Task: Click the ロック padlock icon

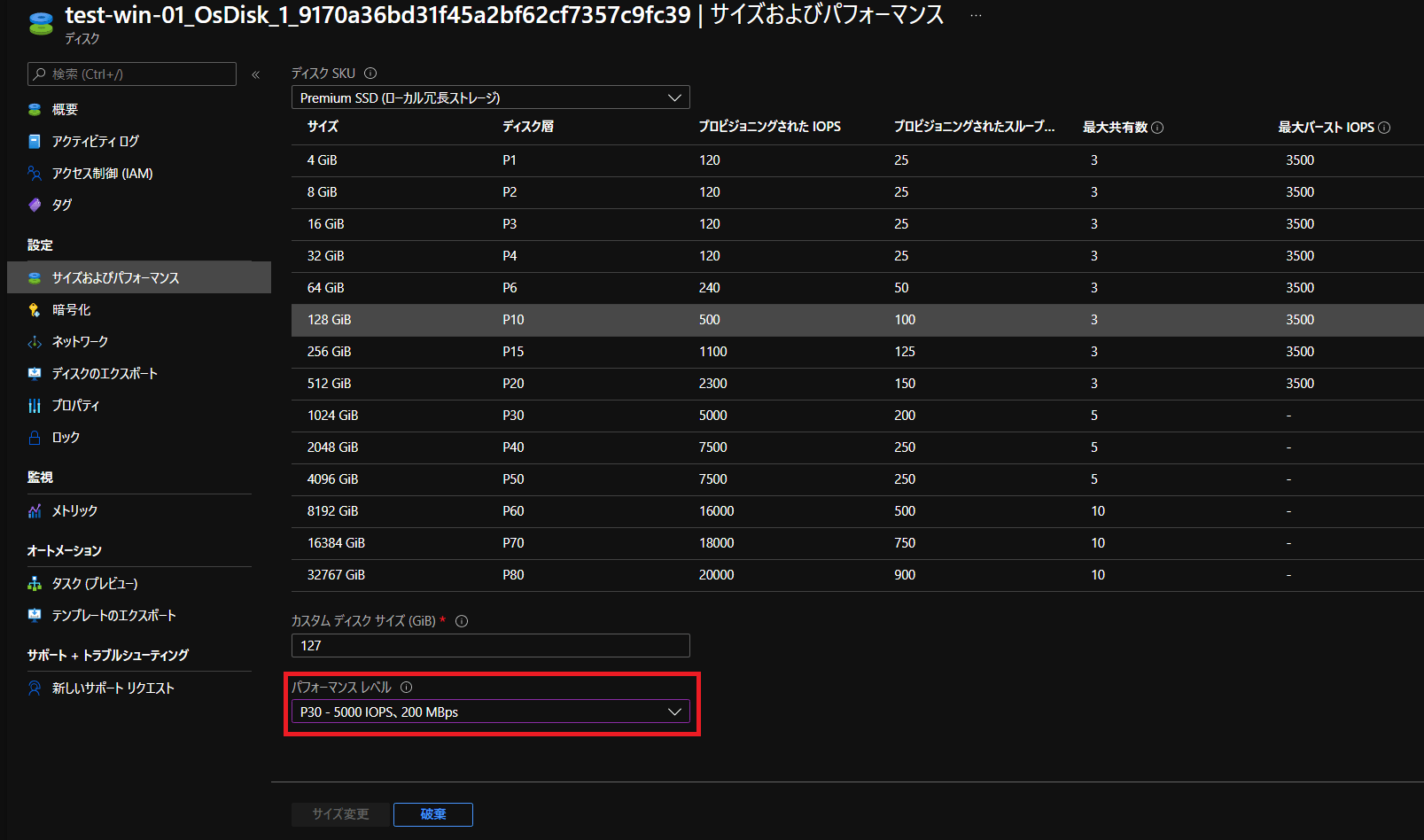Action: click(x=35, y=438)
